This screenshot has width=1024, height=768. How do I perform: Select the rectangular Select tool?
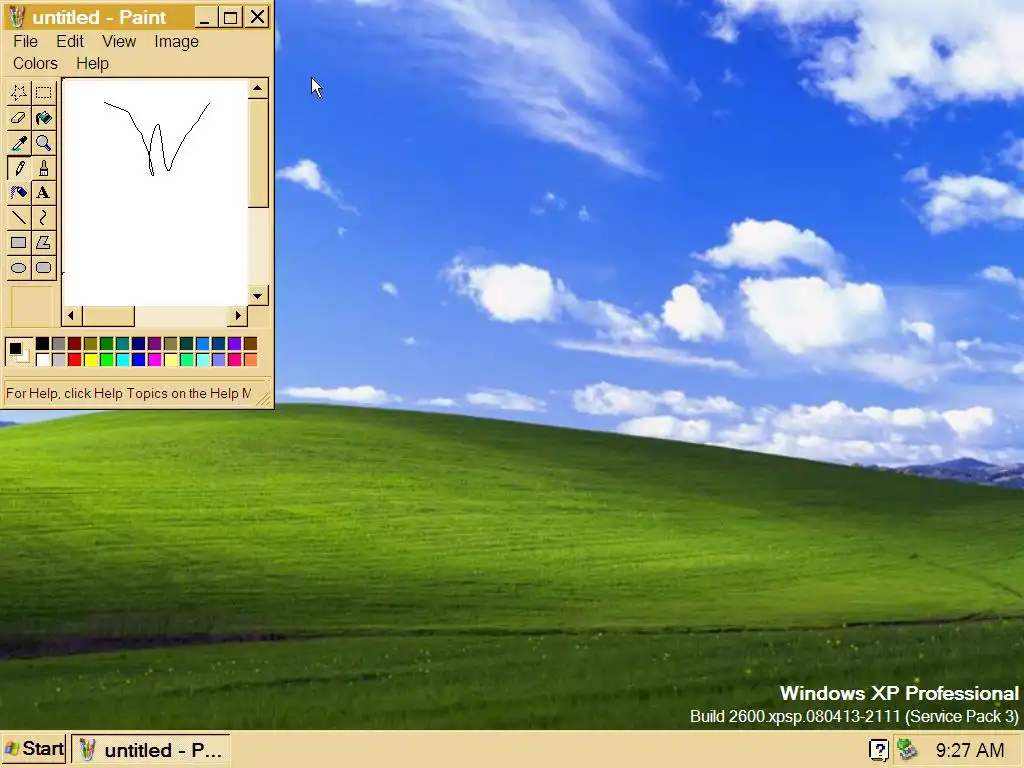pyautogui.click(x=44, y=93)
